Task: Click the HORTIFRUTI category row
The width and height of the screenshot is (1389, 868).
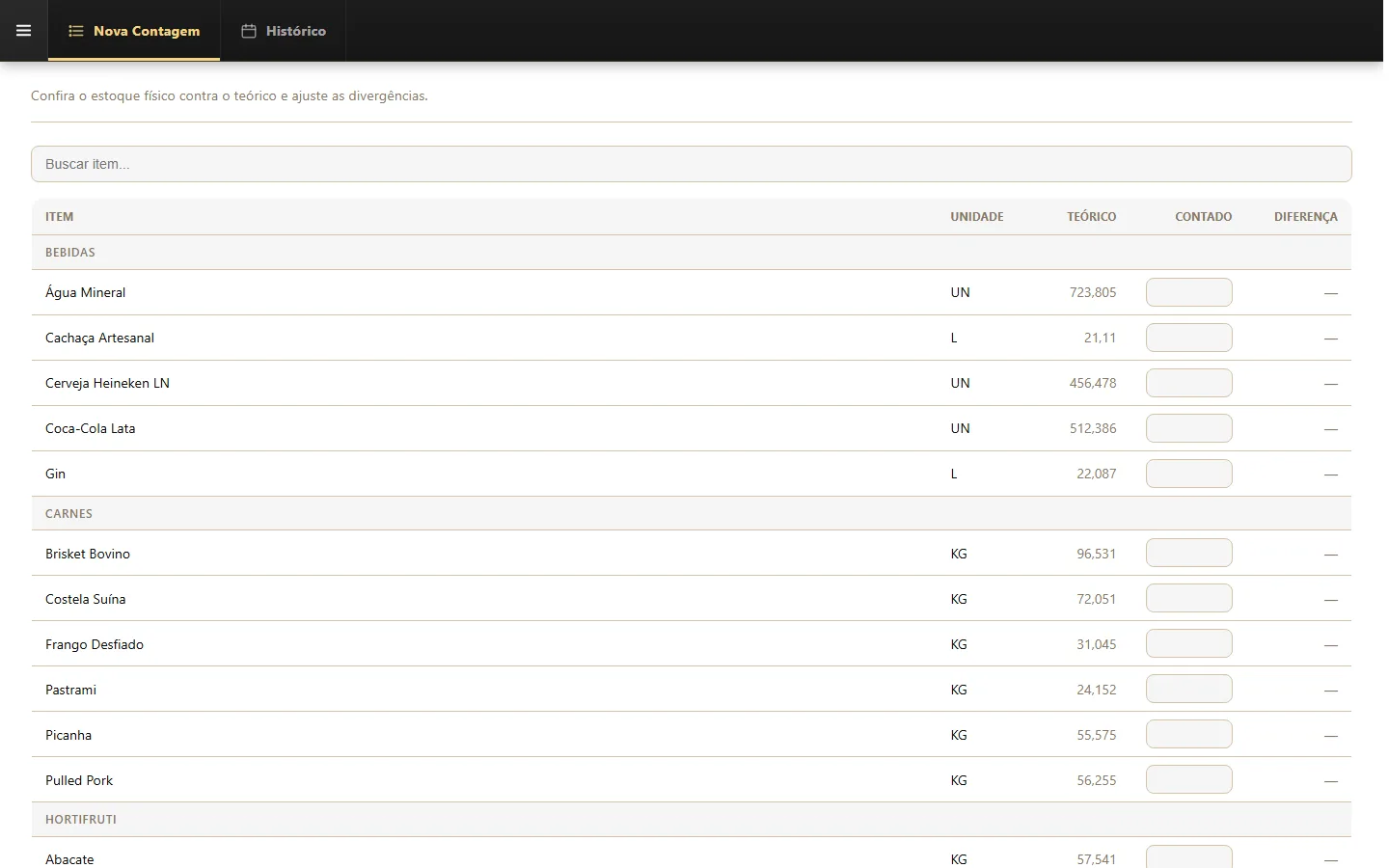Action: pos(691,820)
